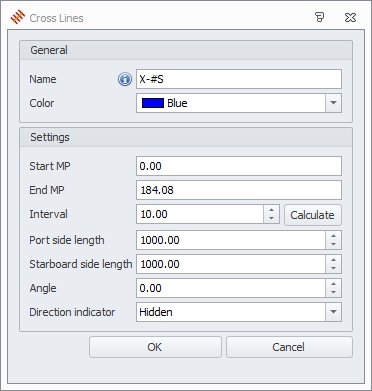The width and height of the screenshot is (372, 391).
Task: Click the End MP field
Action: pos(239,190)
